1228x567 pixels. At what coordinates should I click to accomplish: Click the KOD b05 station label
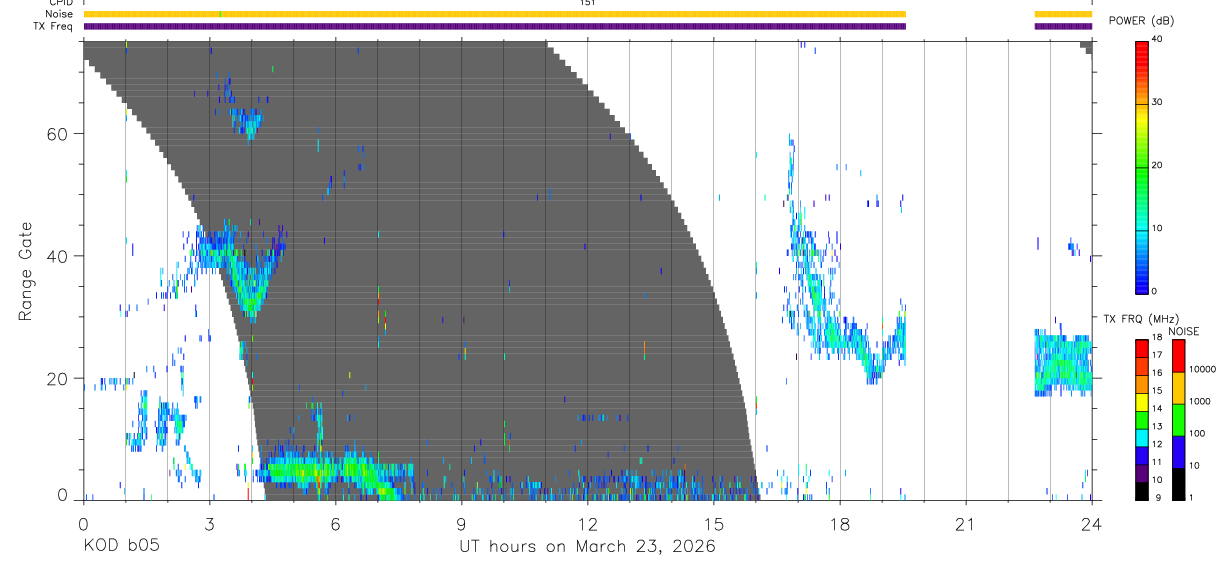(121, 546)
